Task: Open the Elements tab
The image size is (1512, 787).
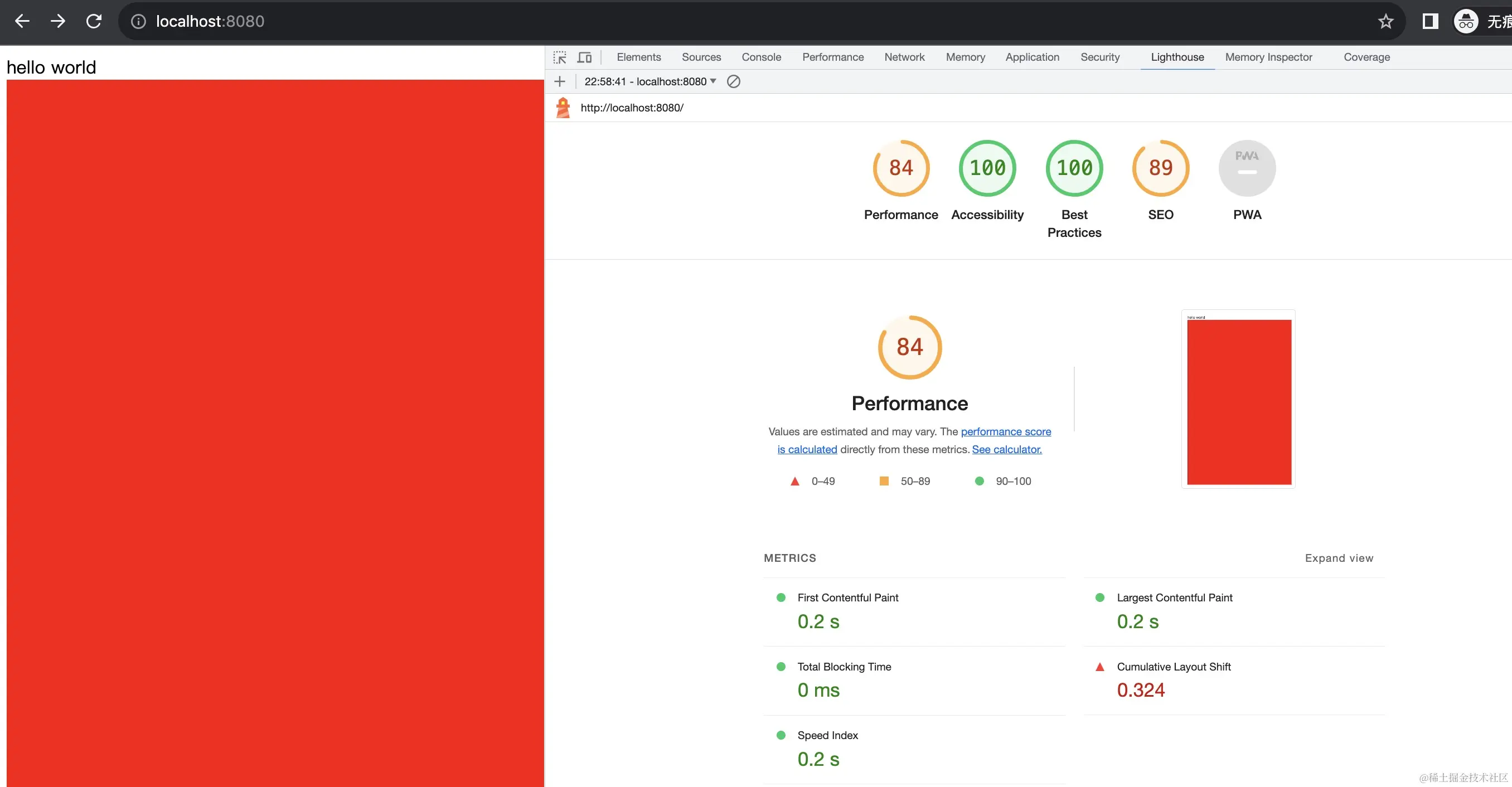Action: click(638, 57)
